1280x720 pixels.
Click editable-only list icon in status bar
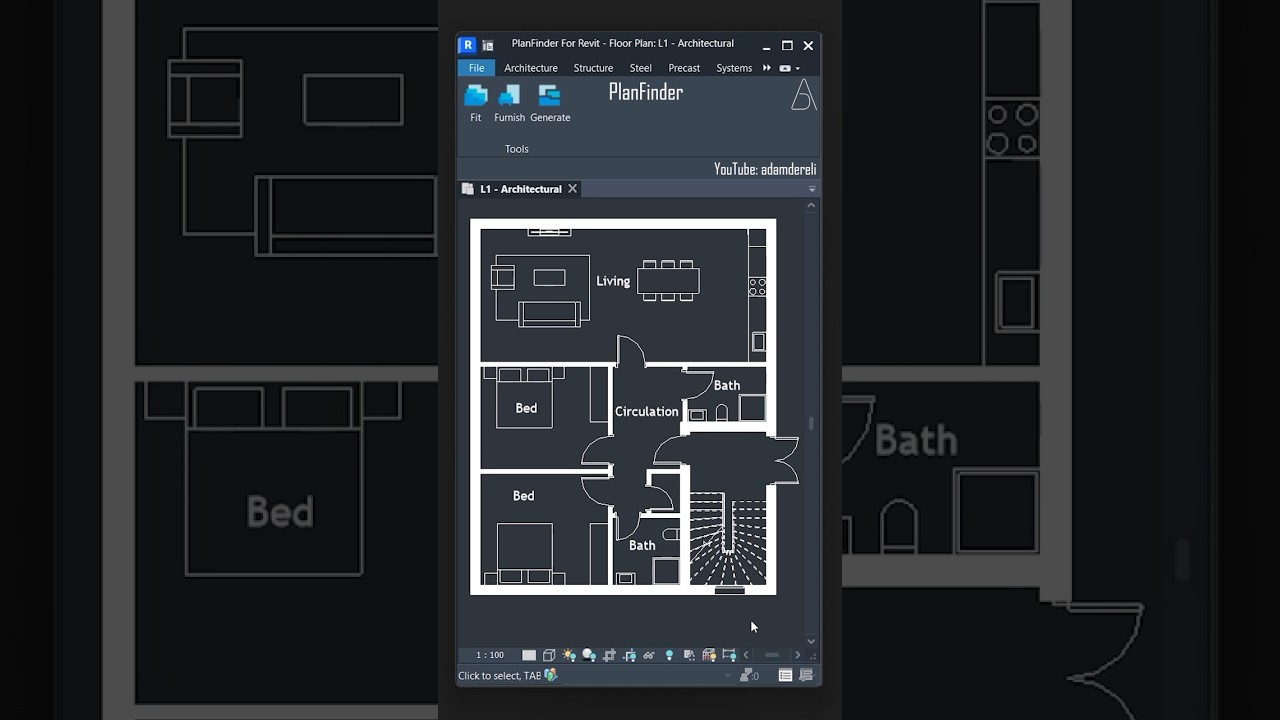tap(785, 676)
